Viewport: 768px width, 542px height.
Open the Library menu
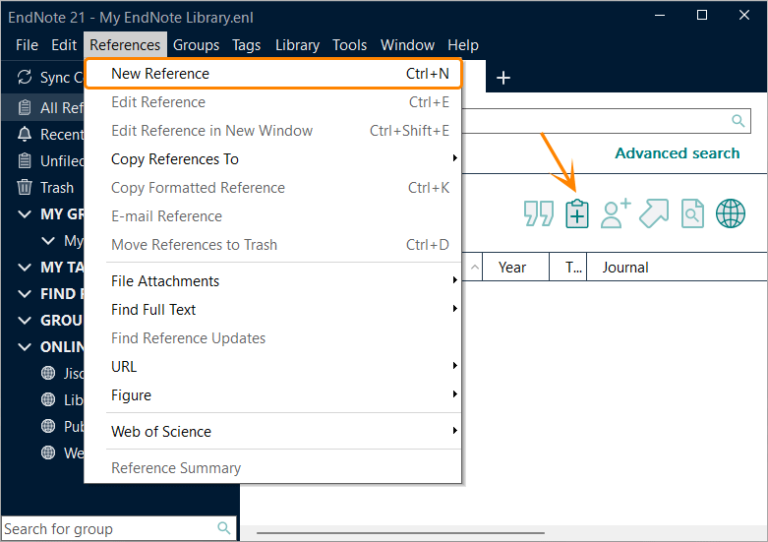click(x=297, y=45)
